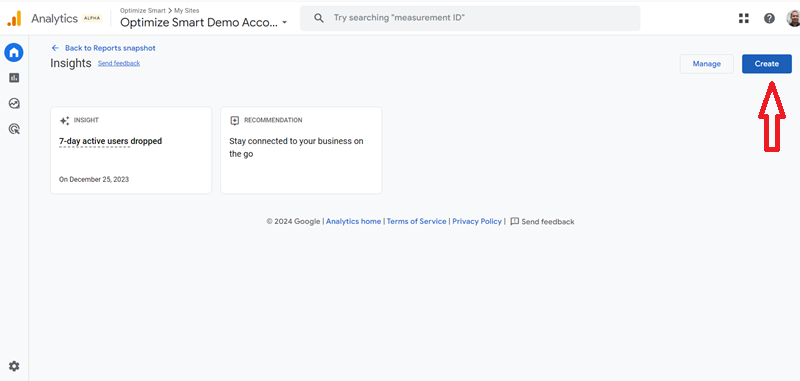800x381 pixels.
Task: Click the RECOMMENDATION card label
Action: click(273, 120)
